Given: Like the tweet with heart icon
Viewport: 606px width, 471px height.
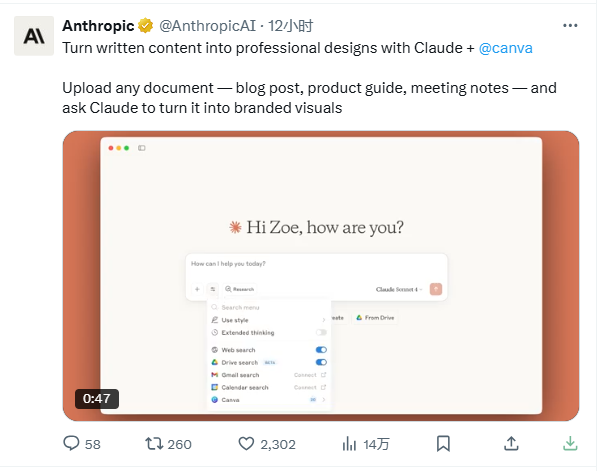Looking at the screenshot, I should (x=247, y=443).
